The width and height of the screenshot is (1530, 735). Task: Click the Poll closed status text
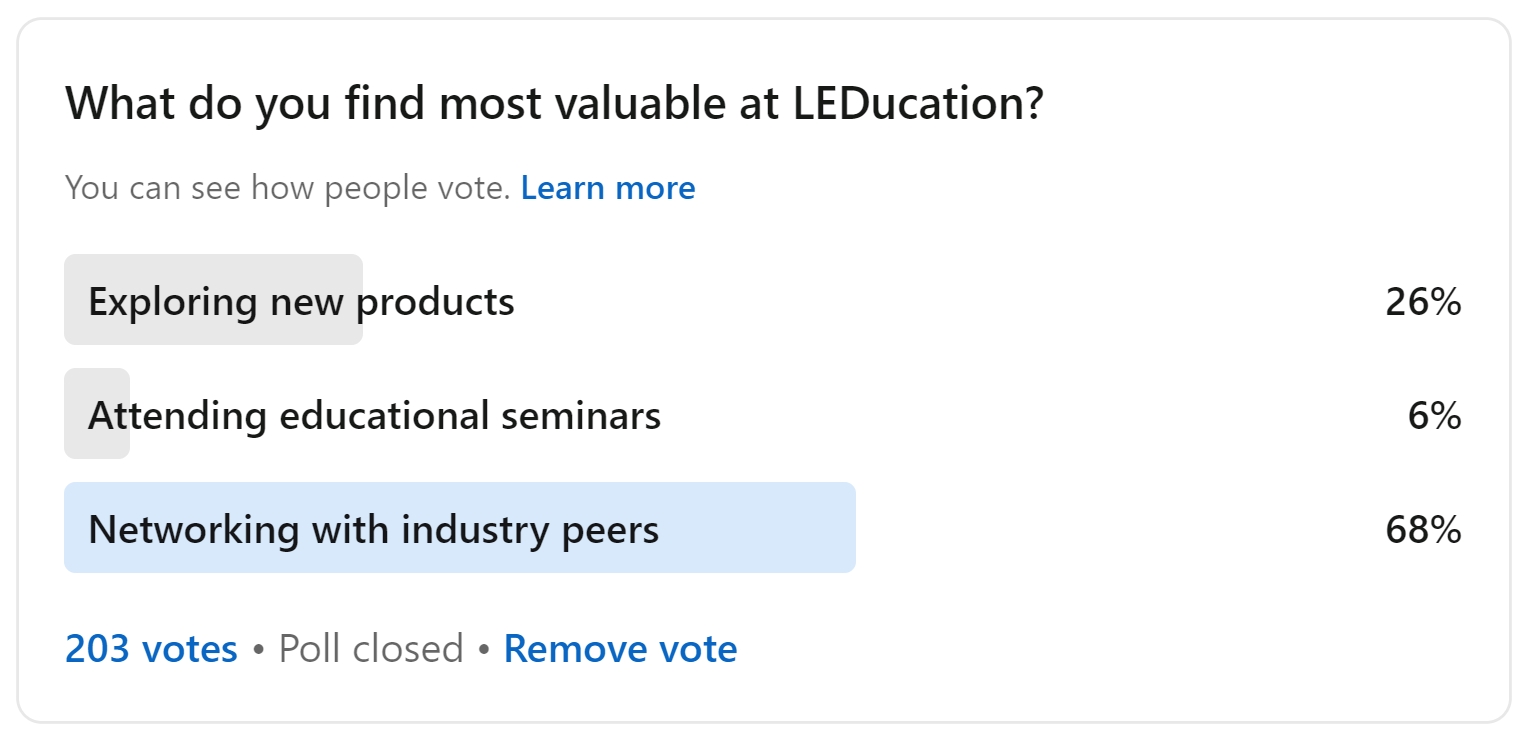click(x=370, y=649)
